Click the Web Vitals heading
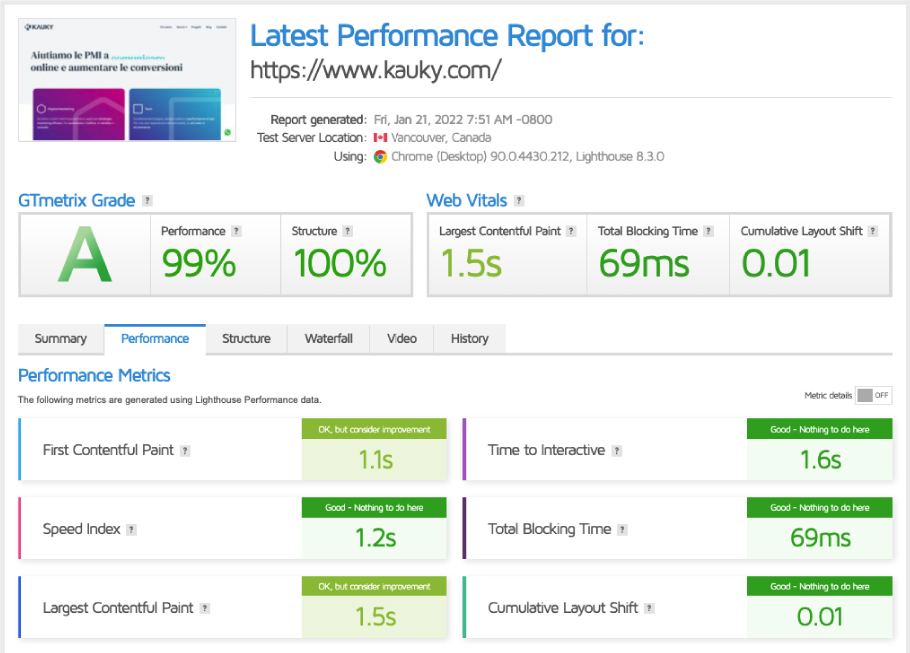Viewport: 910px width, 653px height. click(467, 201)
